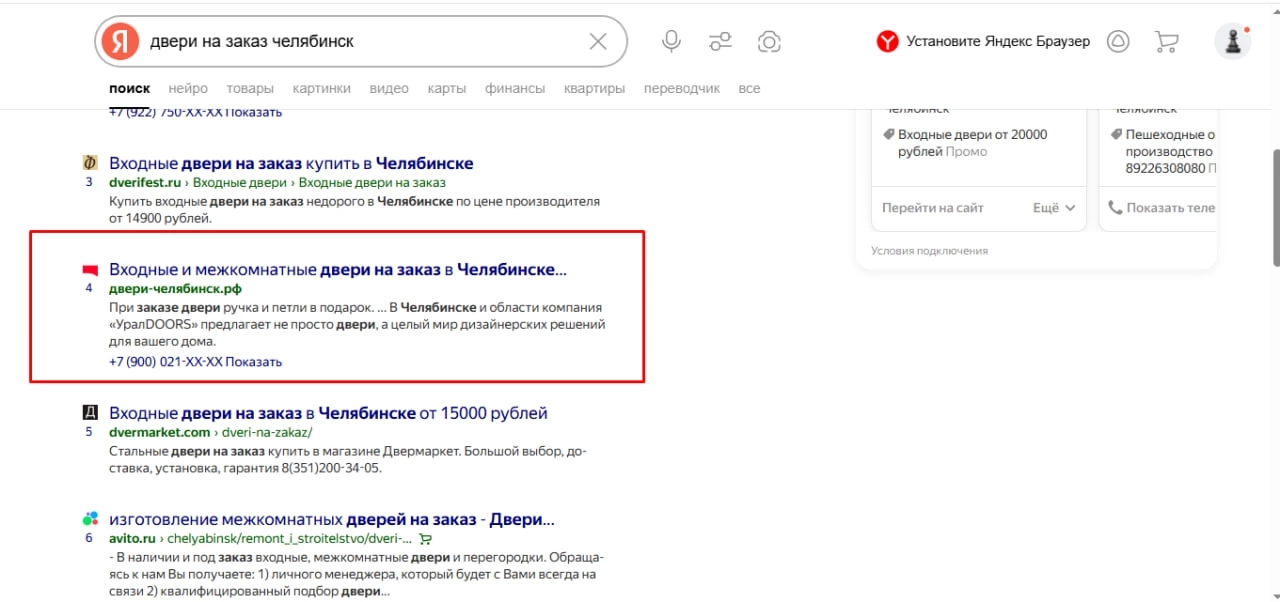
Task: Open the user profile avatar
Action: point(1232,41)
